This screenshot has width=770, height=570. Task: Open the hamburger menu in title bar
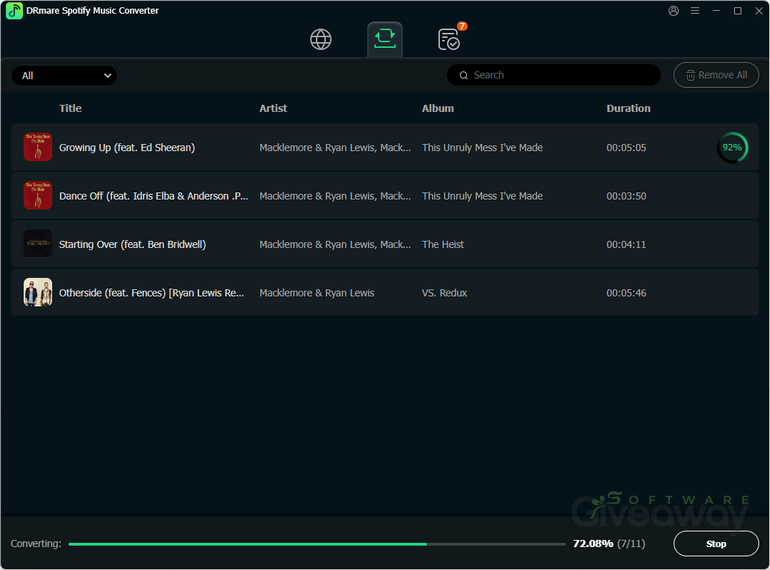coord(695,11)
